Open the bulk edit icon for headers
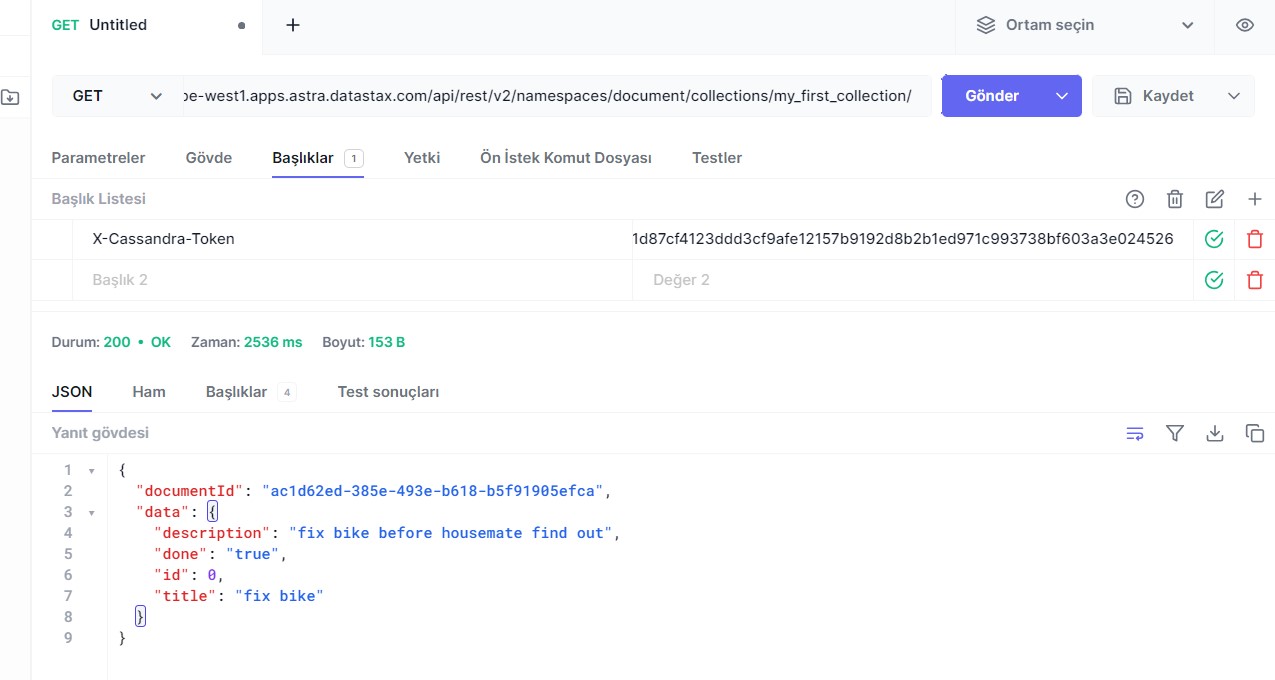 [x=1214, y=199]
